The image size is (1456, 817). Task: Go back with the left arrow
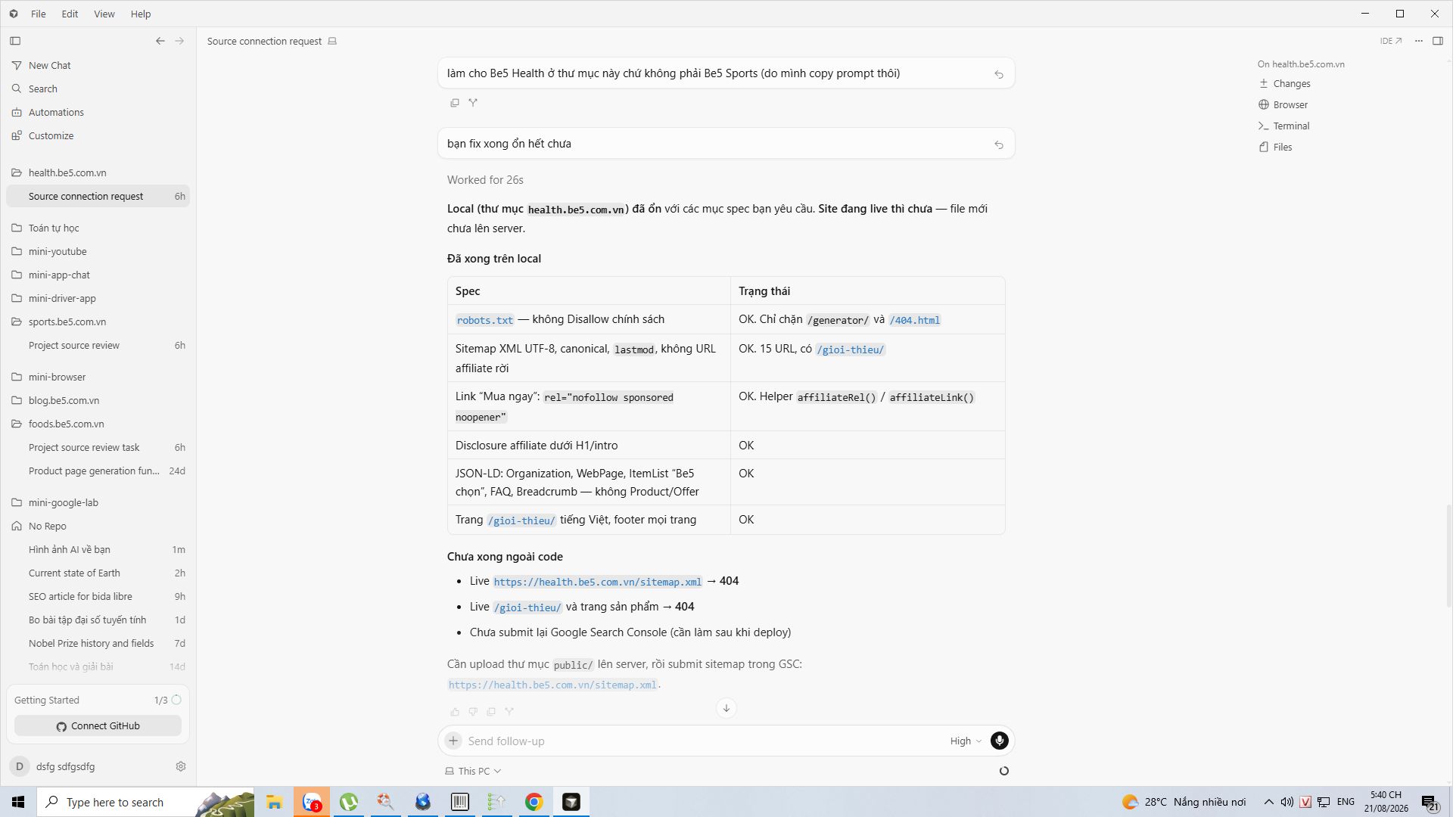(160, 41)
